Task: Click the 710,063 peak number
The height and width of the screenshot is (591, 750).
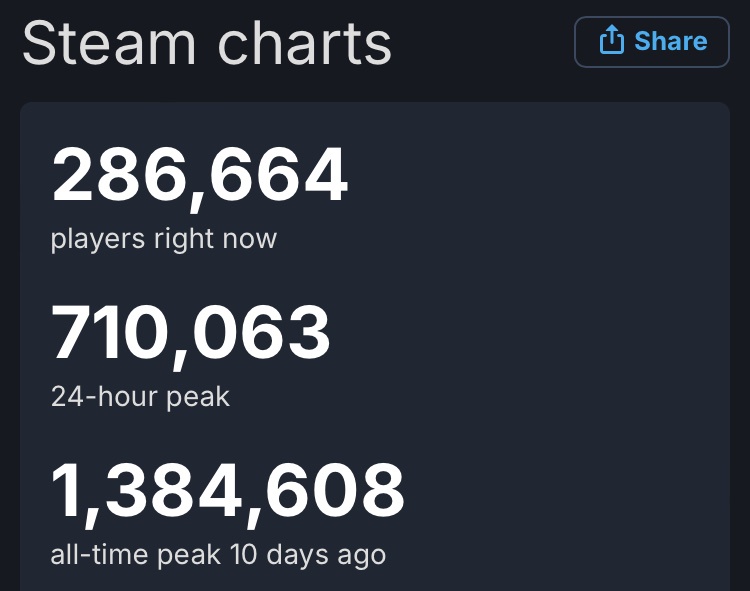Action: (190, 334)
